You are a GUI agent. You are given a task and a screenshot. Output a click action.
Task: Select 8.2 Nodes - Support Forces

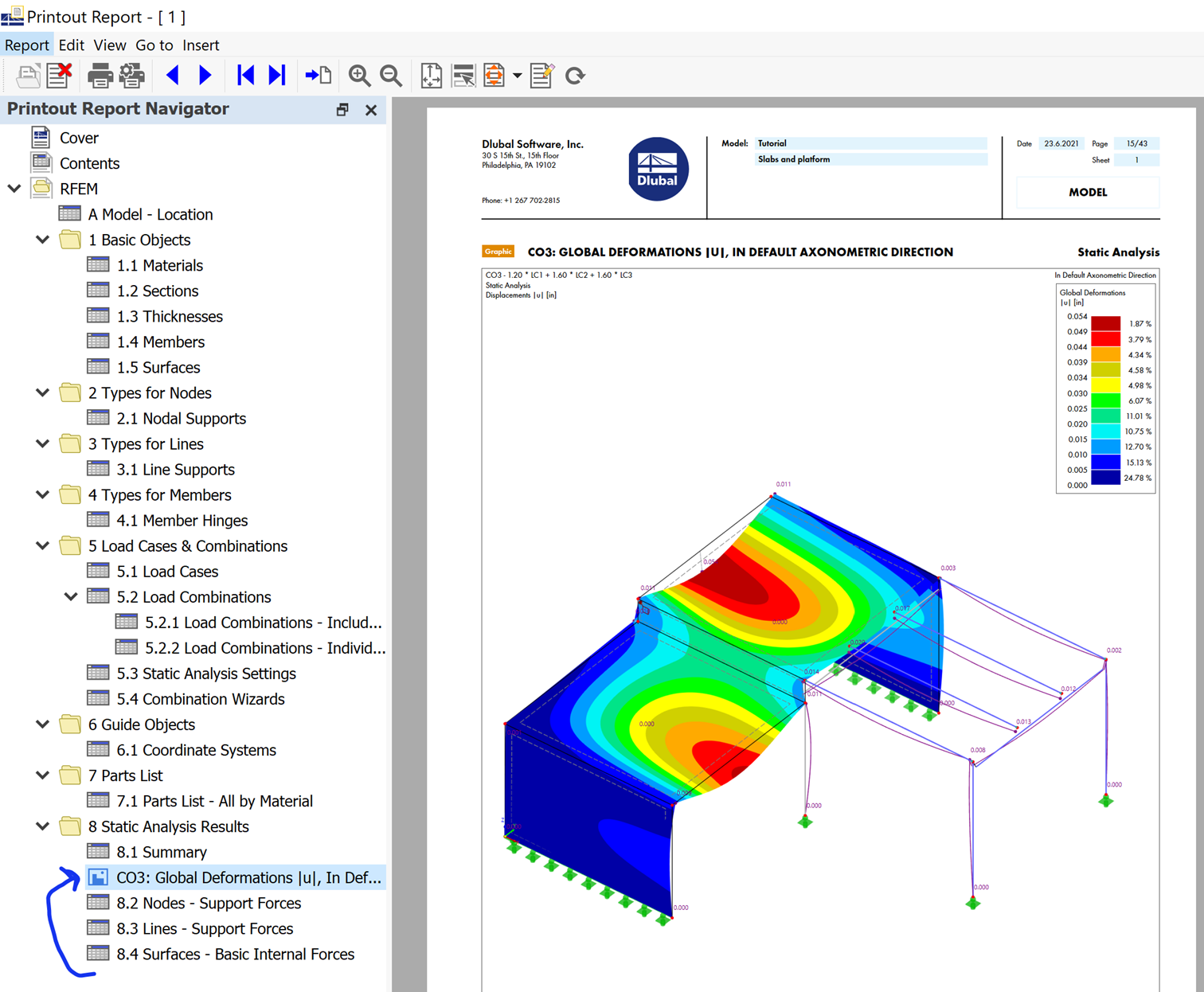coord(209,902)
